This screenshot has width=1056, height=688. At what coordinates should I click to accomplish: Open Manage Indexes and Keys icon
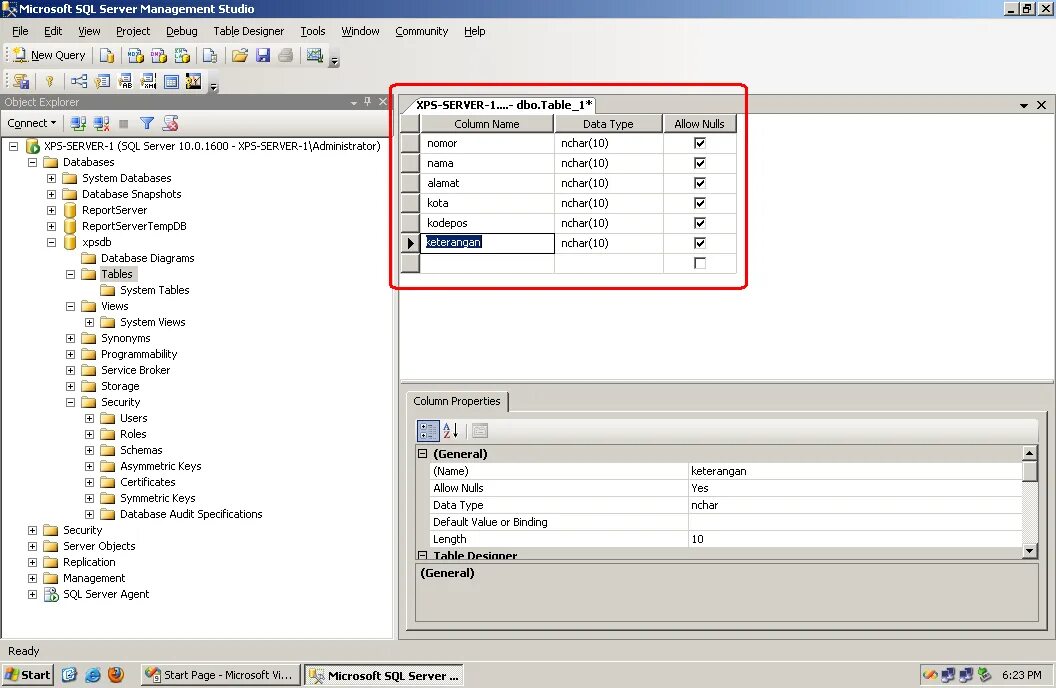coord(102,81)
